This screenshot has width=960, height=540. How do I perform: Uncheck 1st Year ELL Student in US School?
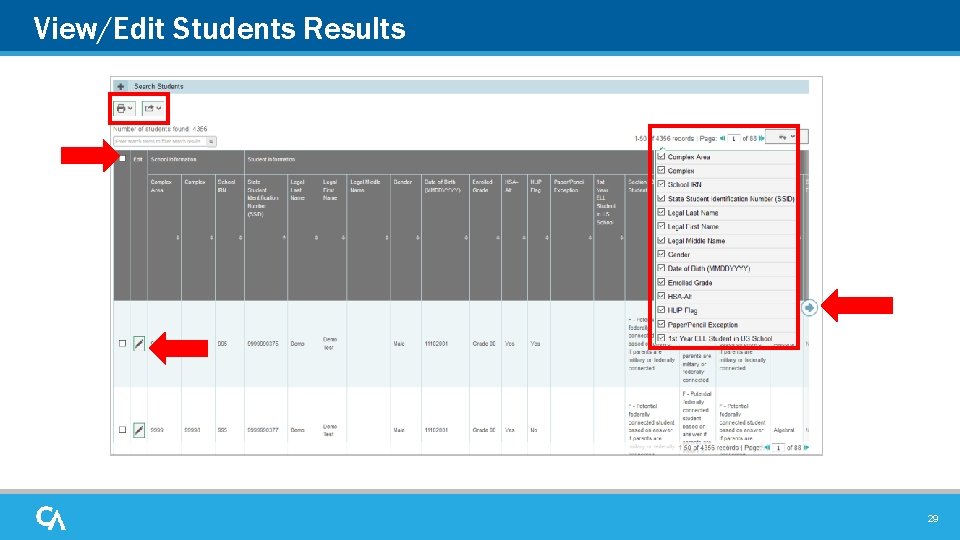[x=661, y=338]
